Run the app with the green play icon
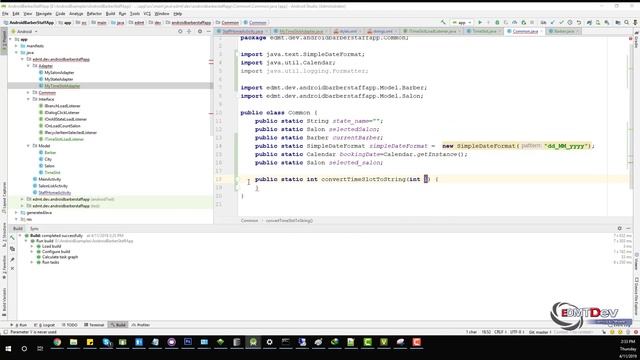 (480, 22)
